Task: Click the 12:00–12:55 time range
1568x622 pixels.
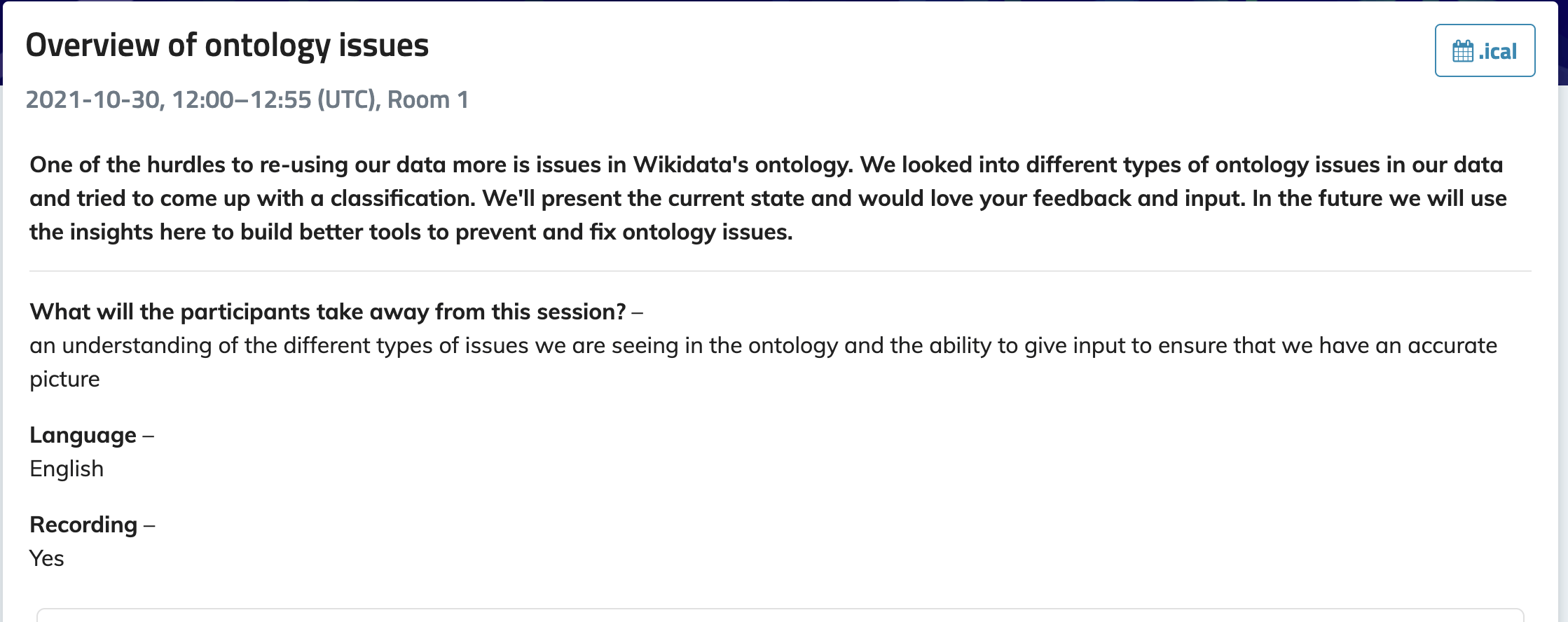Action: pyautogui.click(x=241, y=100)
